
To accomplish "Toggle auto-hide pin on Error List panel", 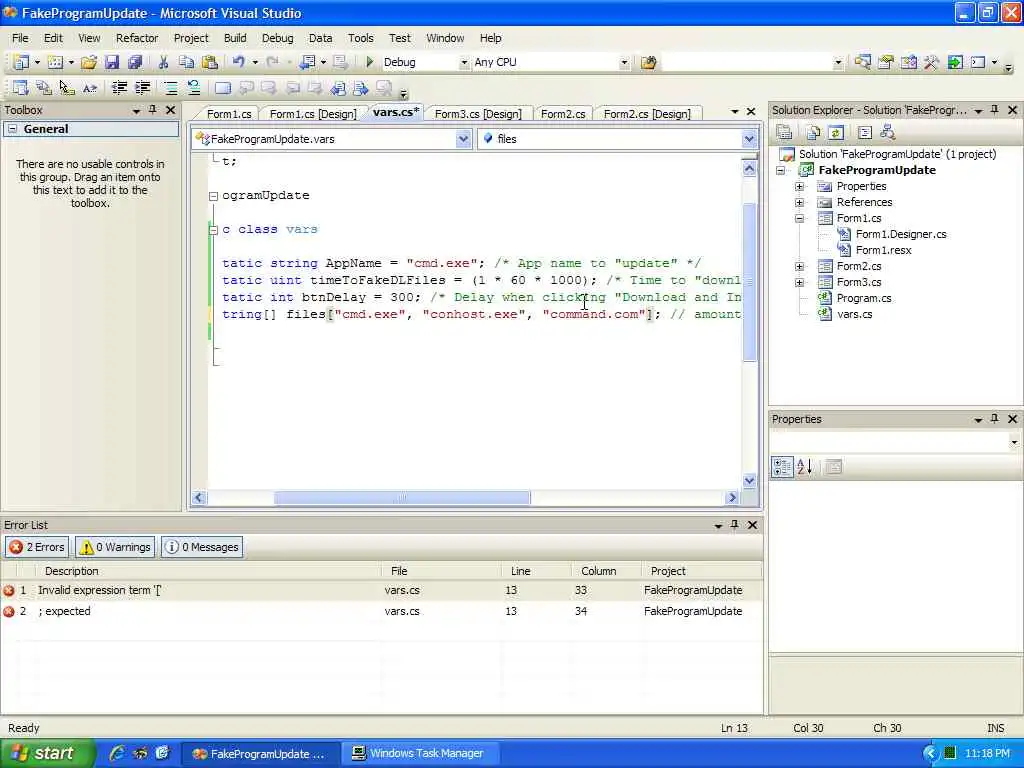I will 735,525.
